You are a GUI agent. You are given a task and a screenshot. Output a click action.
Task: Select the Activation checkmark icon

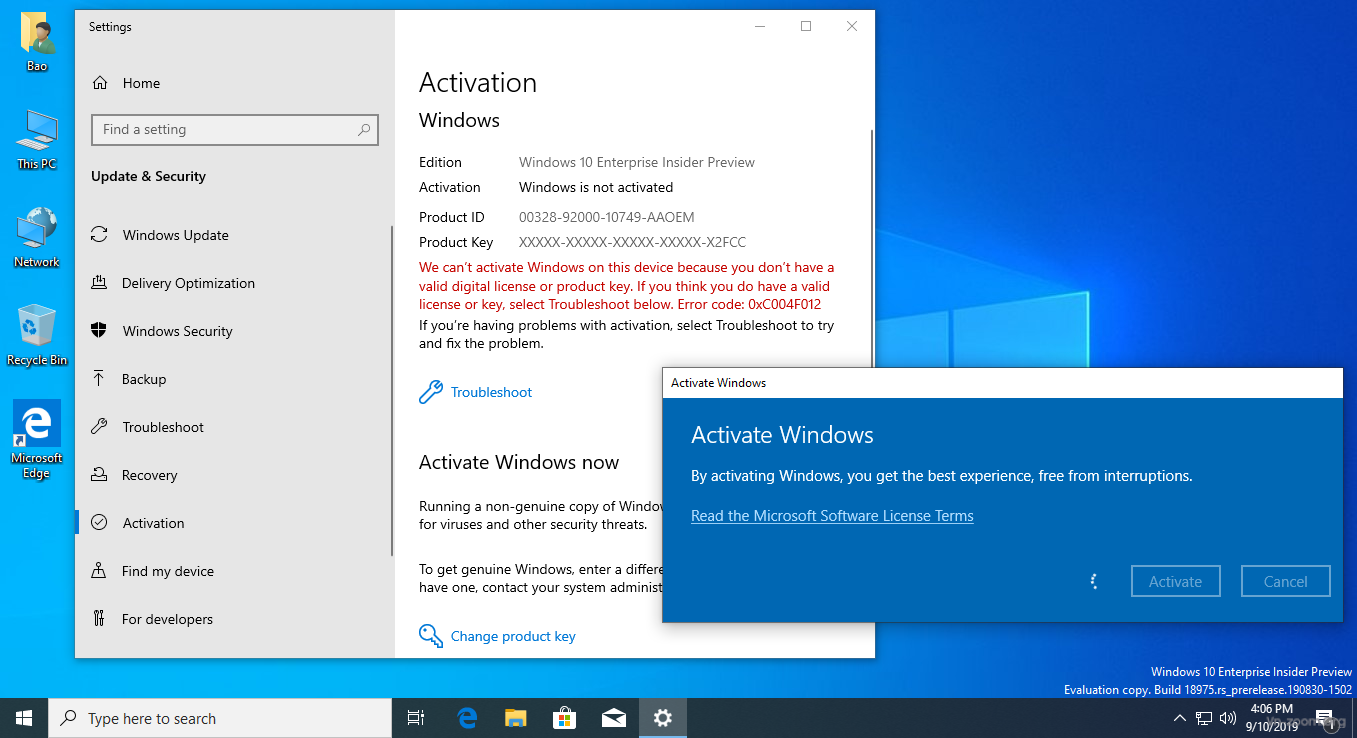pos(99,523)
